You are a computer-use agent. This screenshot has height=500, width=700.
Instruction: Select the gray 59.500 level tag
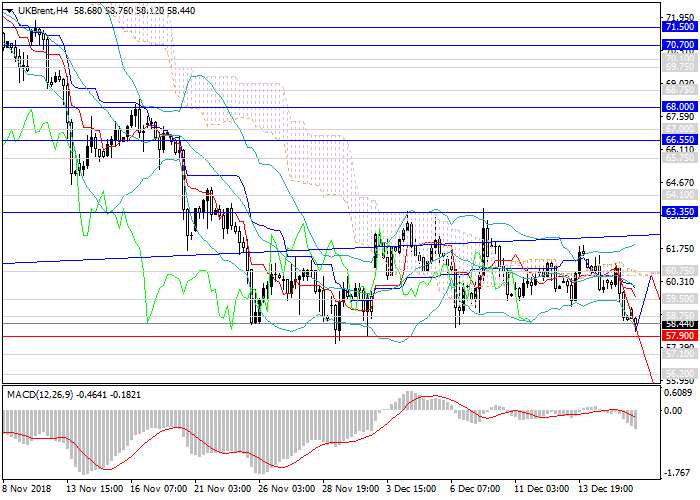click(680, 299)
